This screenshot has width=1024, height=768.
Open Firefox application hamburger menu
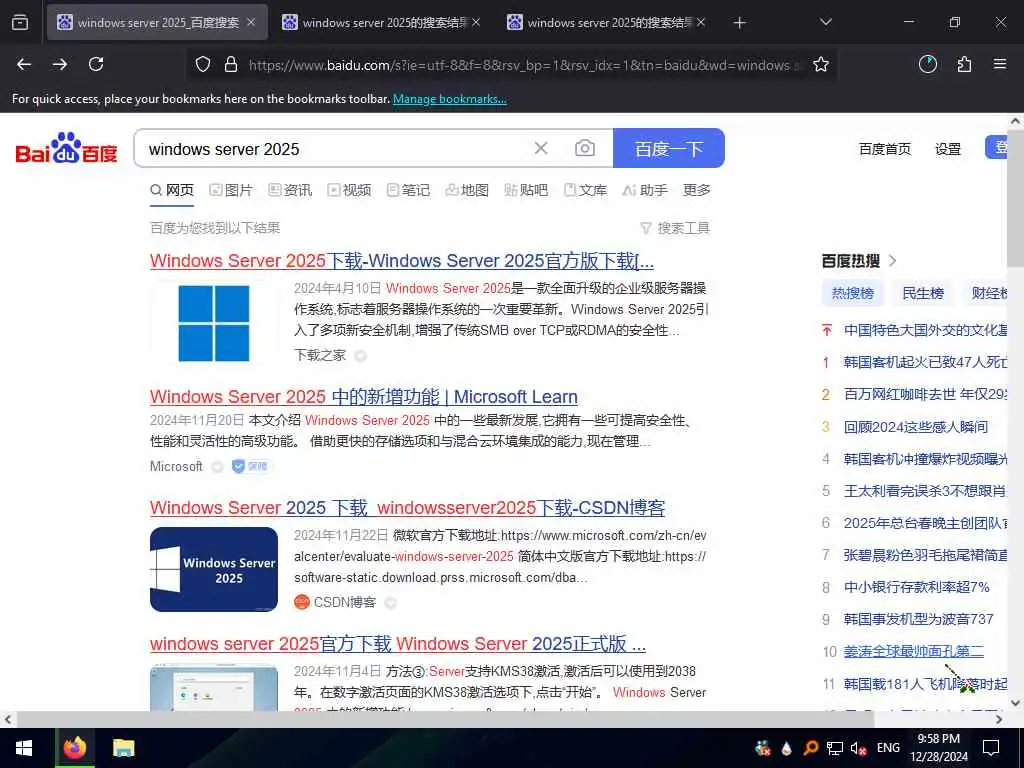coord(1000,64)
